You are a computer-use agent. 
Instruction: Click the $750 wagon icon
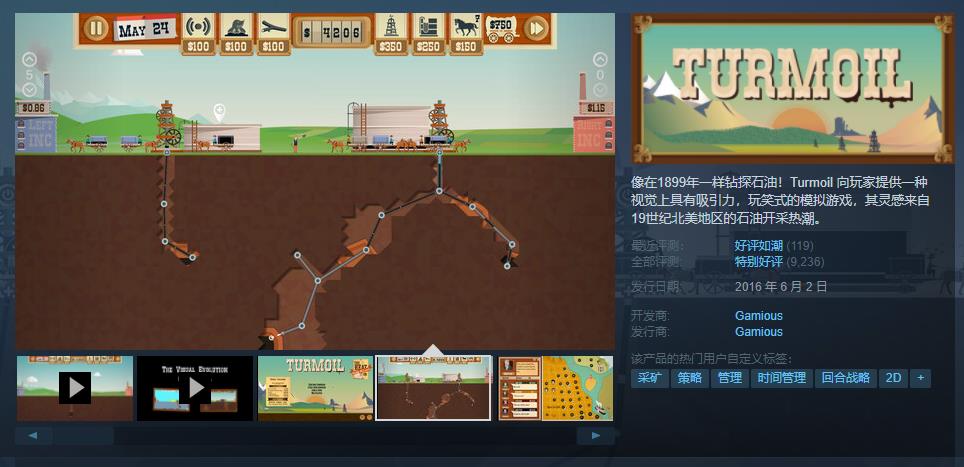502,29
